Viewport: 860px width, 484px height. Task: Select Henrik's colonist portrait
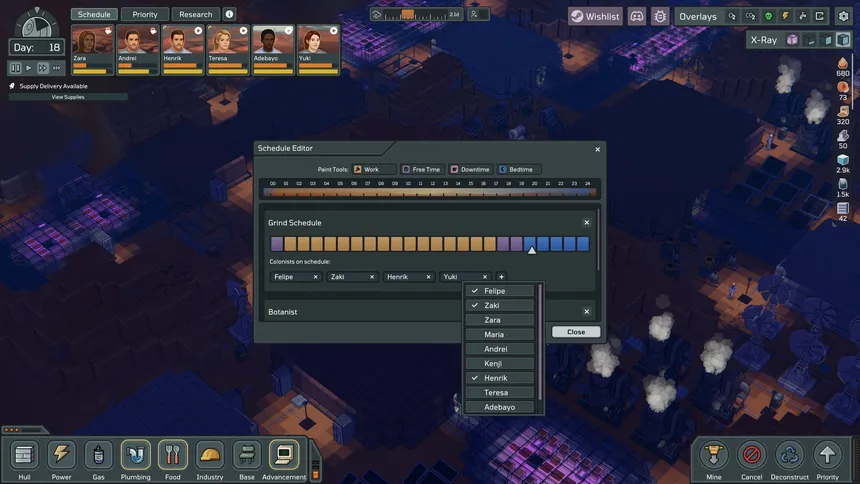point(183,49)
